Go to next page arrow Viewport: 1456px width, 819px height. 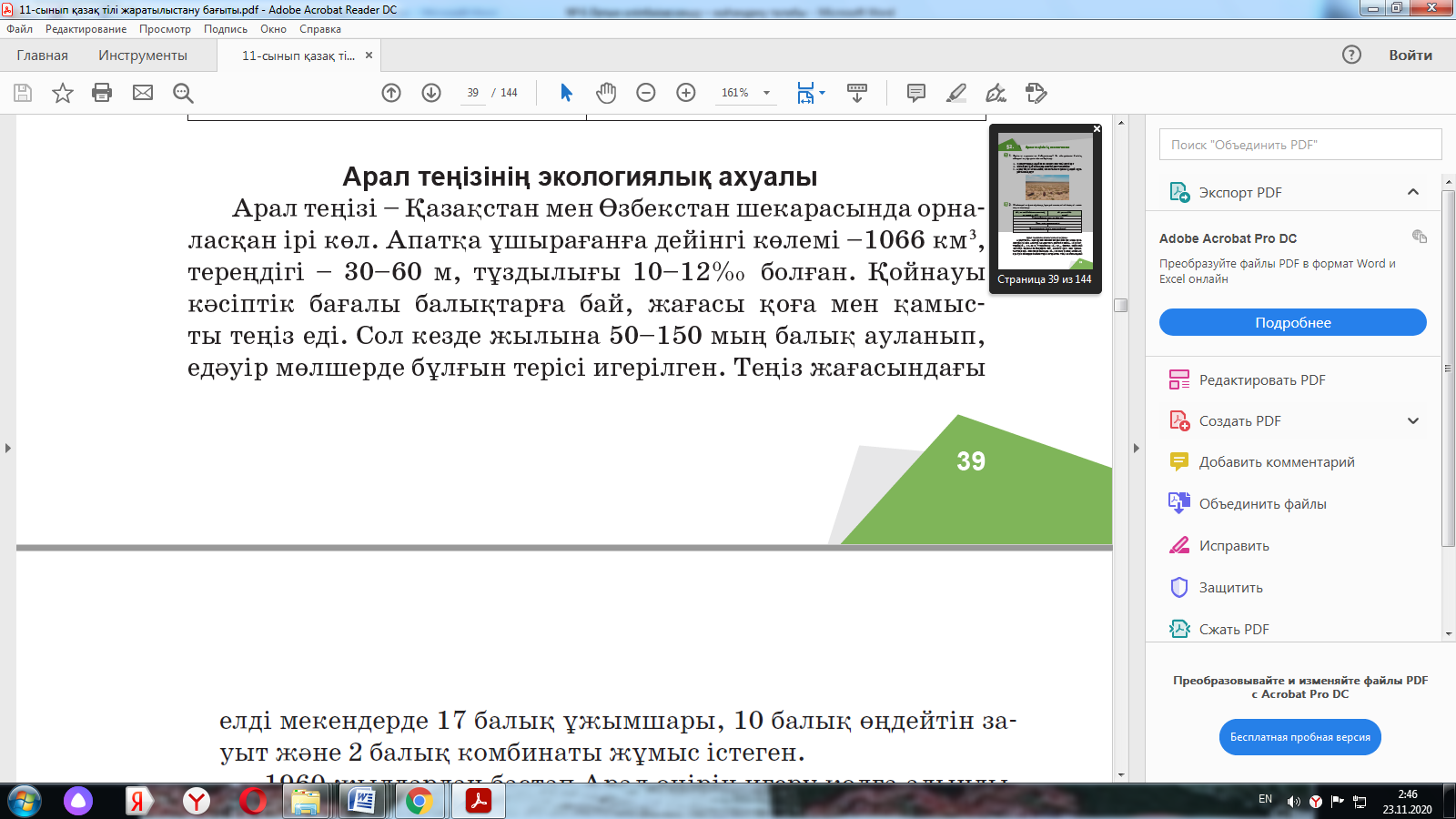tap(431, 93)
